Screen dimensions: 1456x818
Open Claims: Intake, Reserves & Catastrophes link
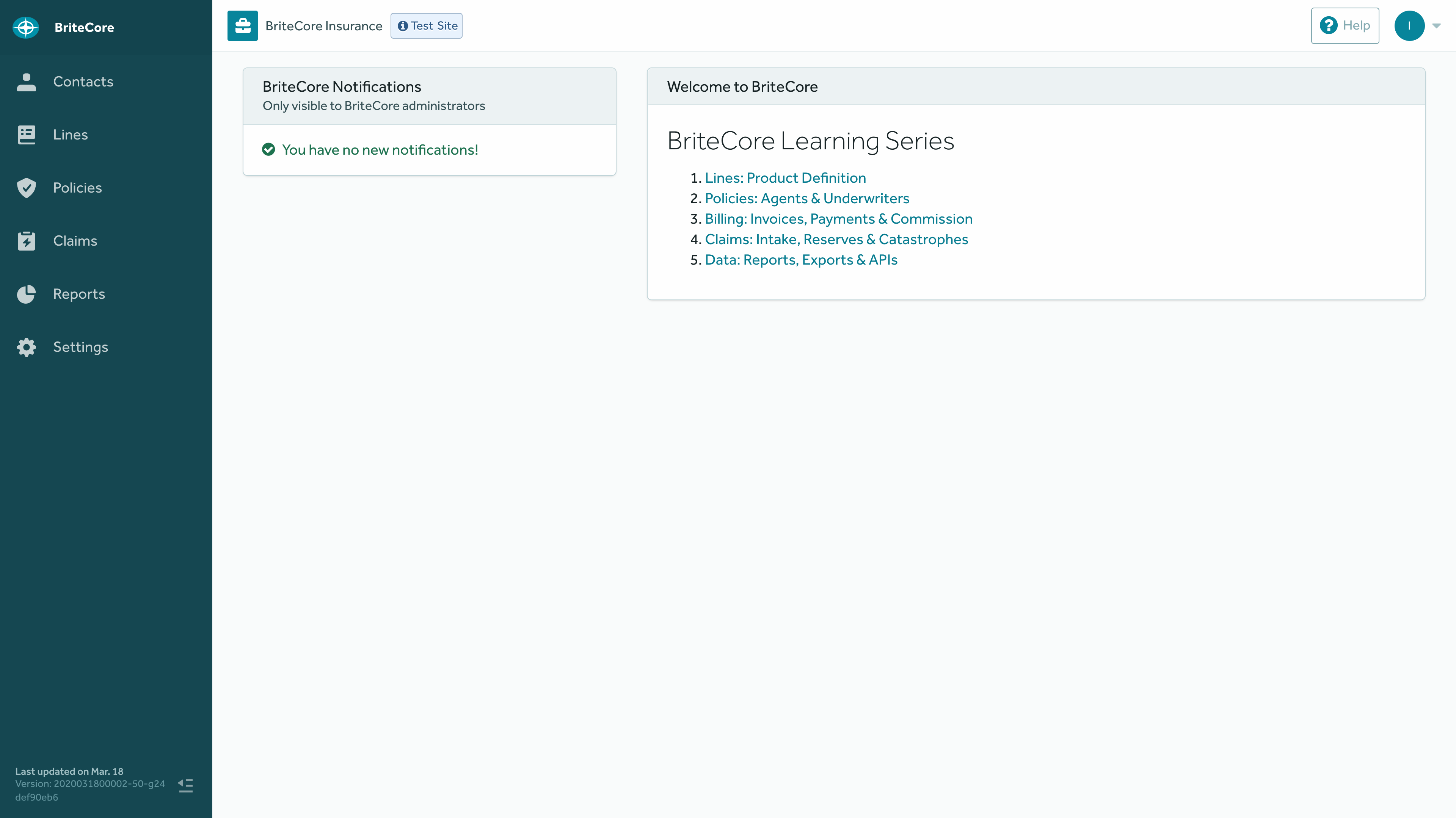click(x=836, y=240)
